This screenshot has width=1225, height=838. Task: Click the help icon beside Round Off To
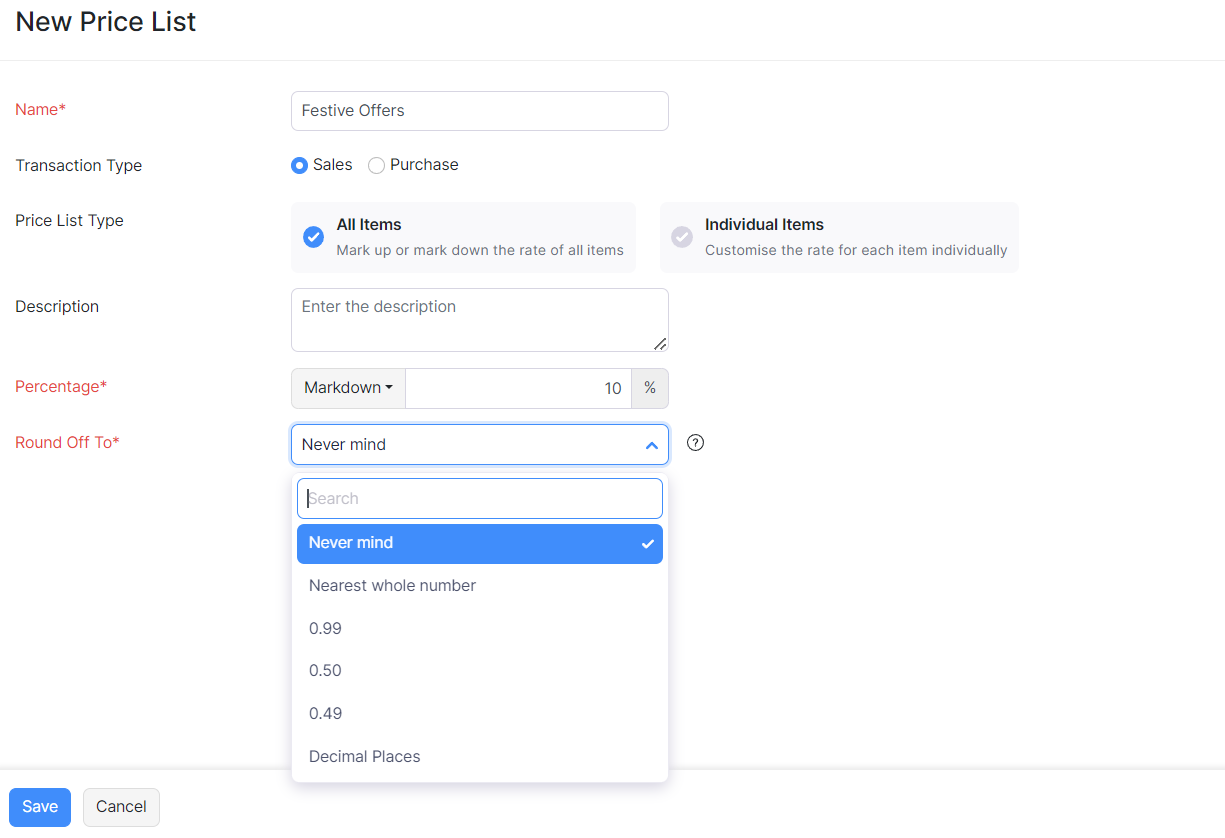[696, 443]
